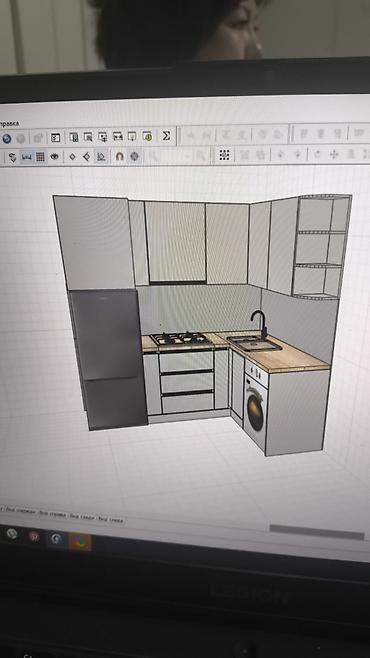The image size is (370, 658).
Task: Click the Sigma summary icon
Action: [x=166, y=136]
